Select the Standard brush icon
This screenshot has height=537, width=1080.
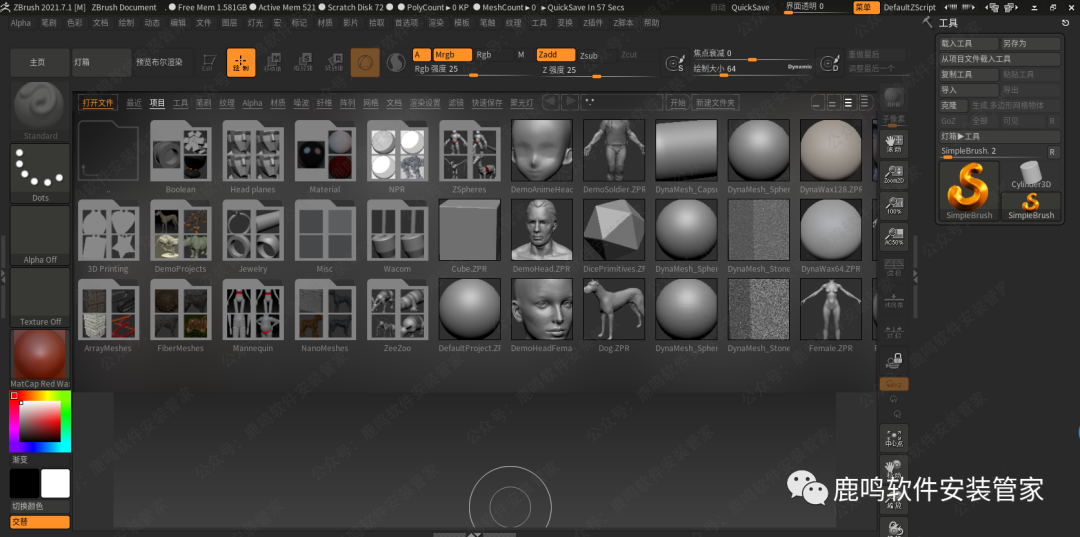(41, 106)
